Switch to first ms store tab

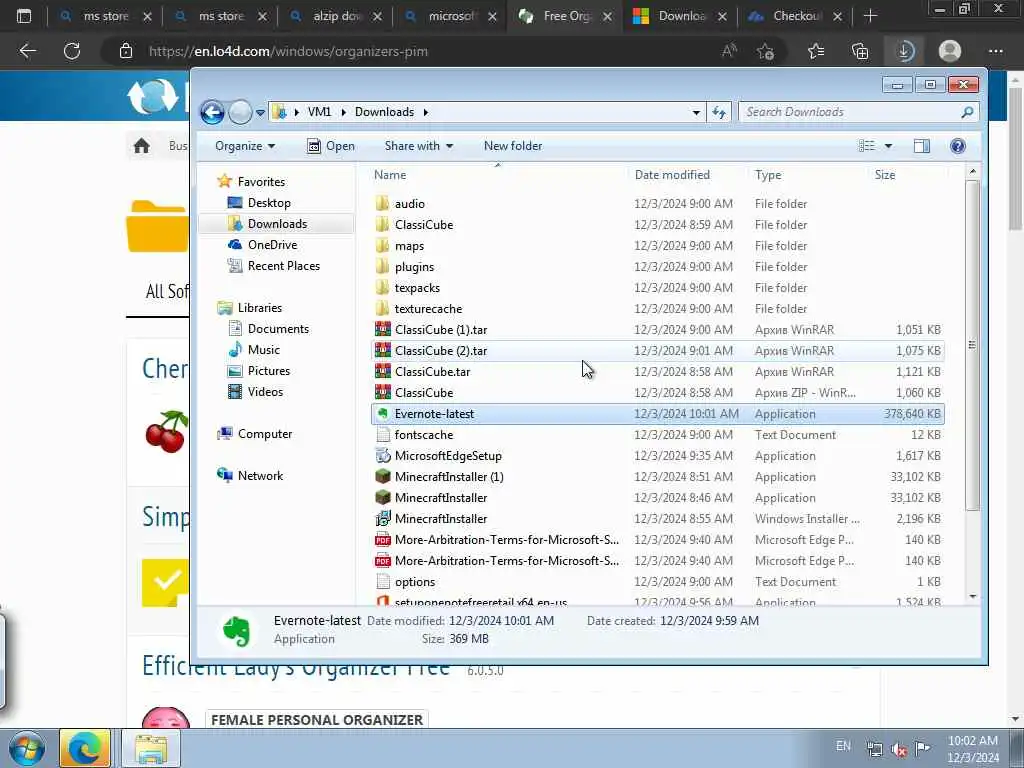104,16
